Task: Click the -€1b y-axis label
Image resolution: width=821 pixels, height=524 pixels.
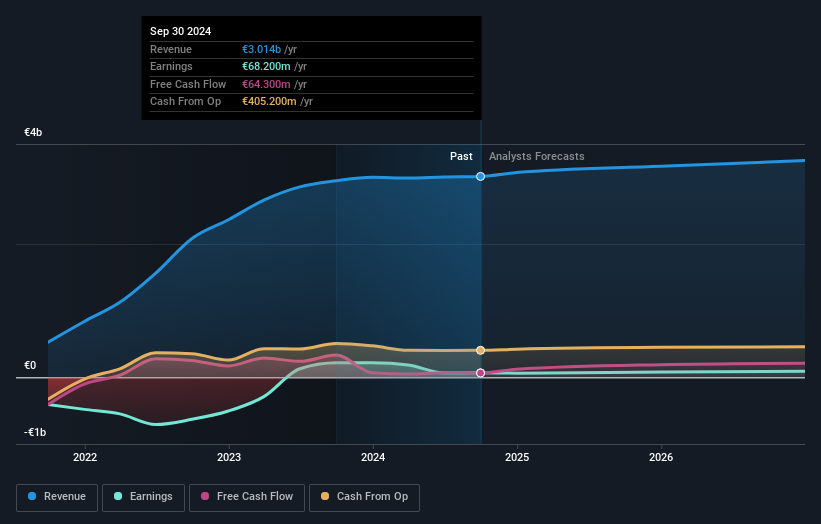Action: (x=35, y=432)
